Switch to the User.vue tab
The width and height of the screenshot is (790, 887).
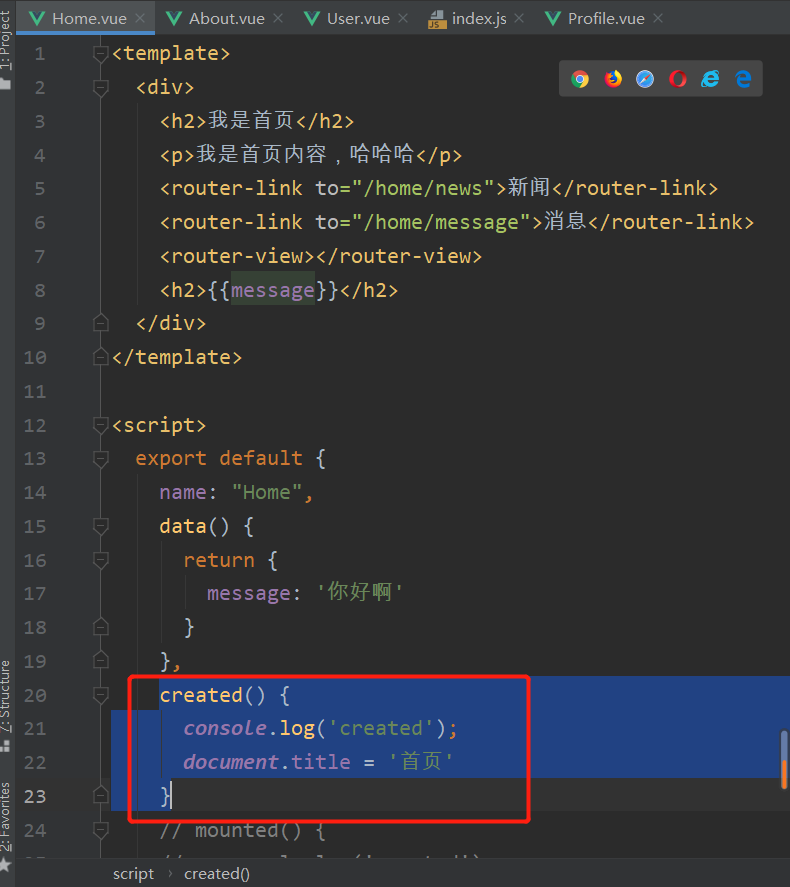coord(358,19)
